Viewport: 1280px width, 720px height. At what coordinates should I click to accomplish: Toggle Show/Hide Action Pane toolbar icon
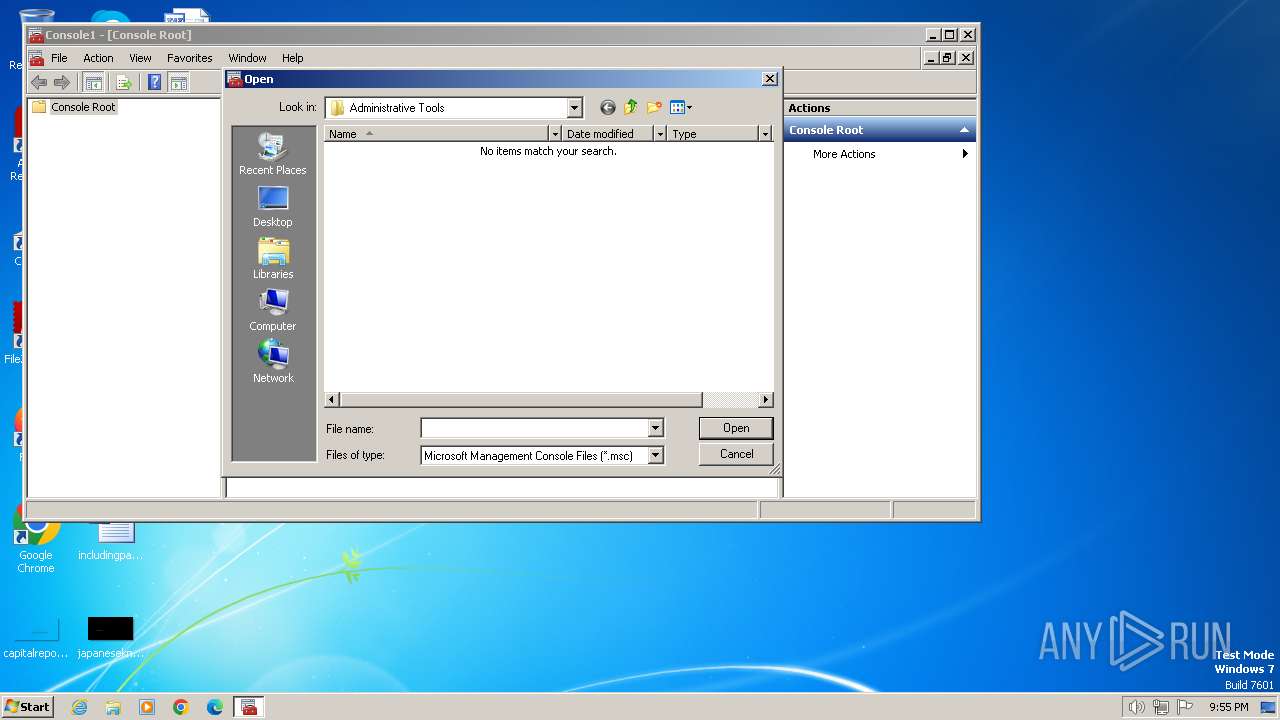click(178, 83)
